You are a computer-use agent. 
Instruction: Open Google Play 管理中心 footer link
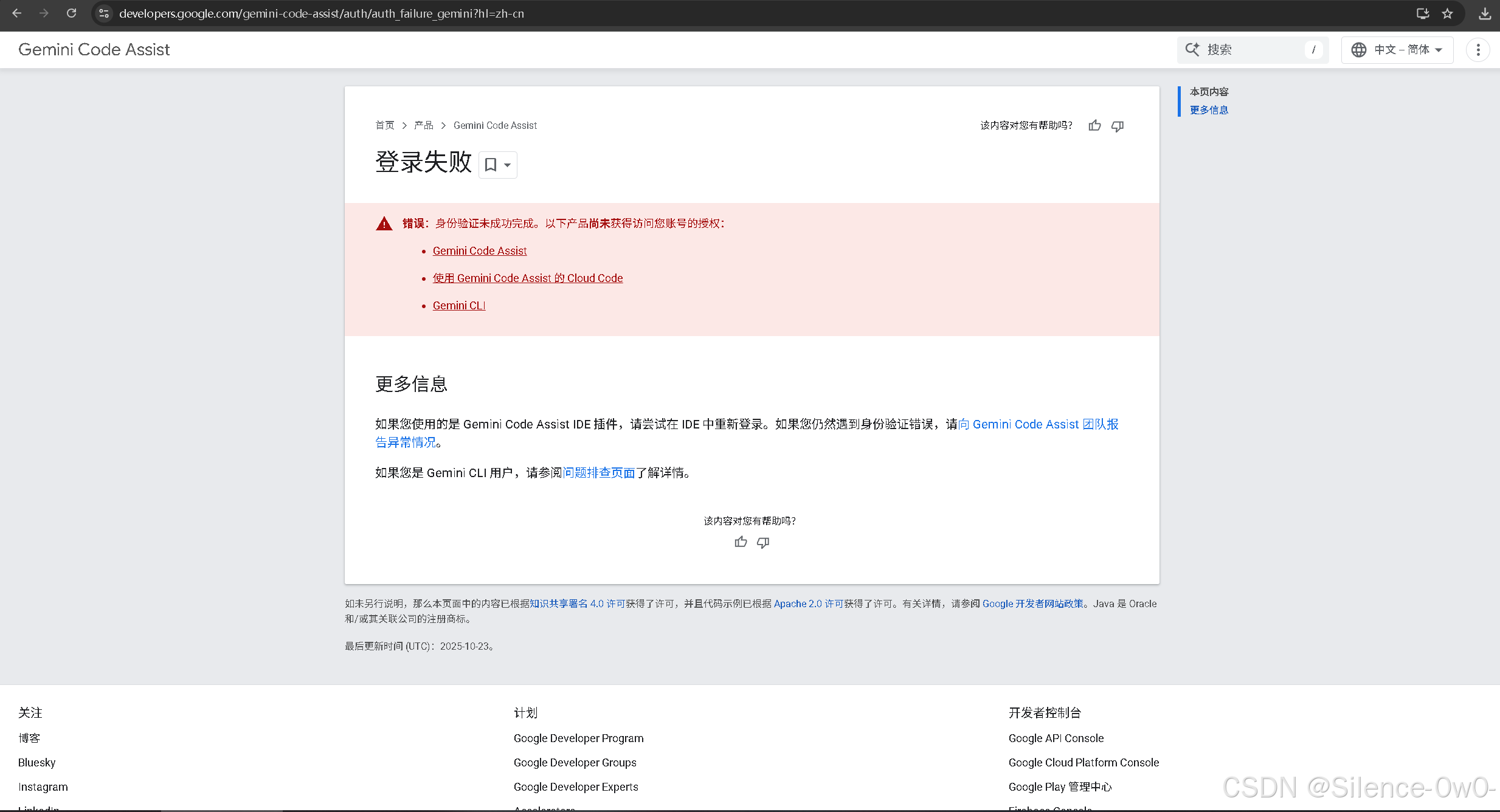tap(1060, 786)
